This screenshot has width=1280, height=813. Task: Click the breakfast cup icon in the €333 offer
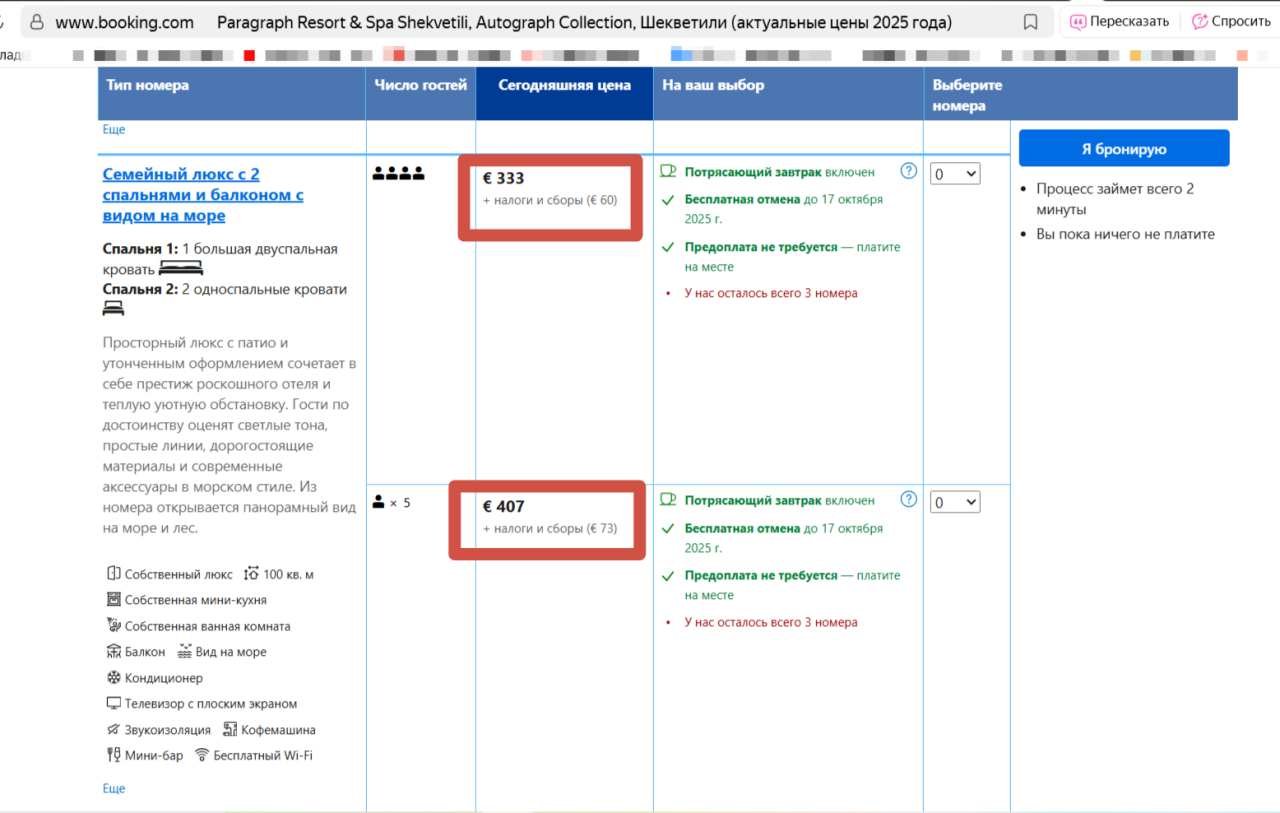click(669, 172)
